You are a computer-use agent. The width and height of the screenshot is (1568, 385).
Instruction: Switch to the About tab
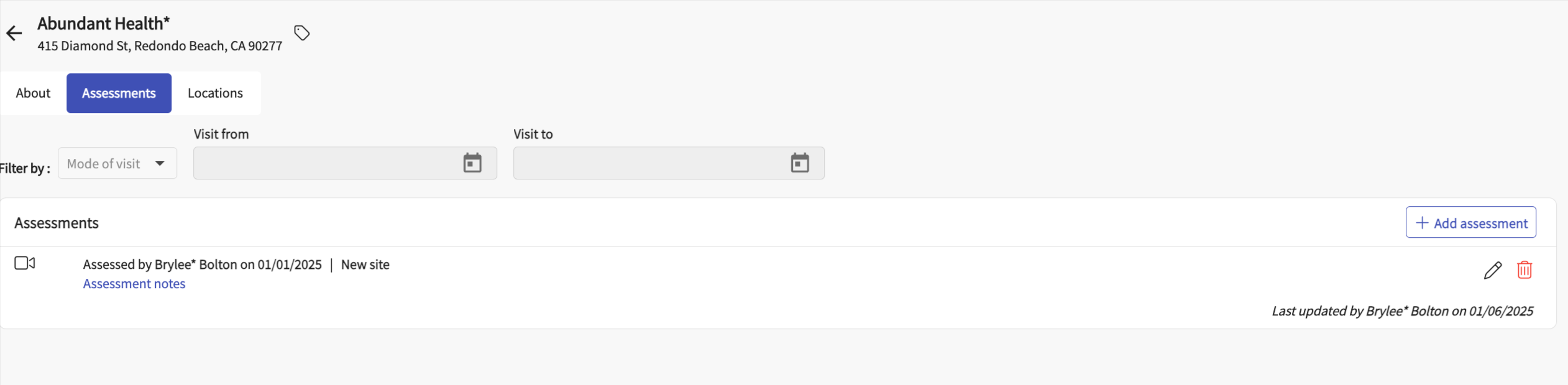(x=33, y=93)
